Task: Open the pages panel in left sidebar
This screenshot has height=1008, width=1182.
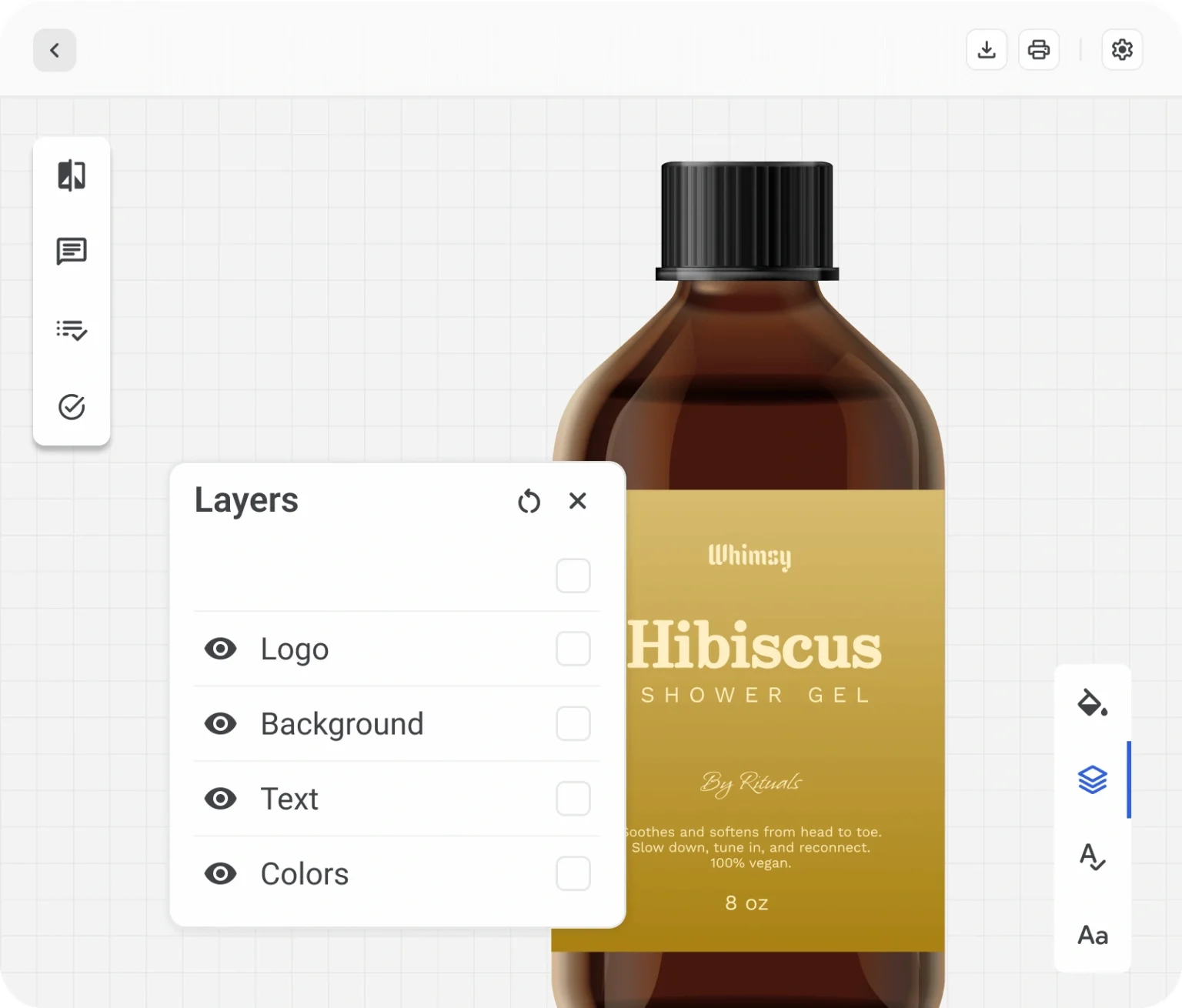Action: (x=72, y=175)
